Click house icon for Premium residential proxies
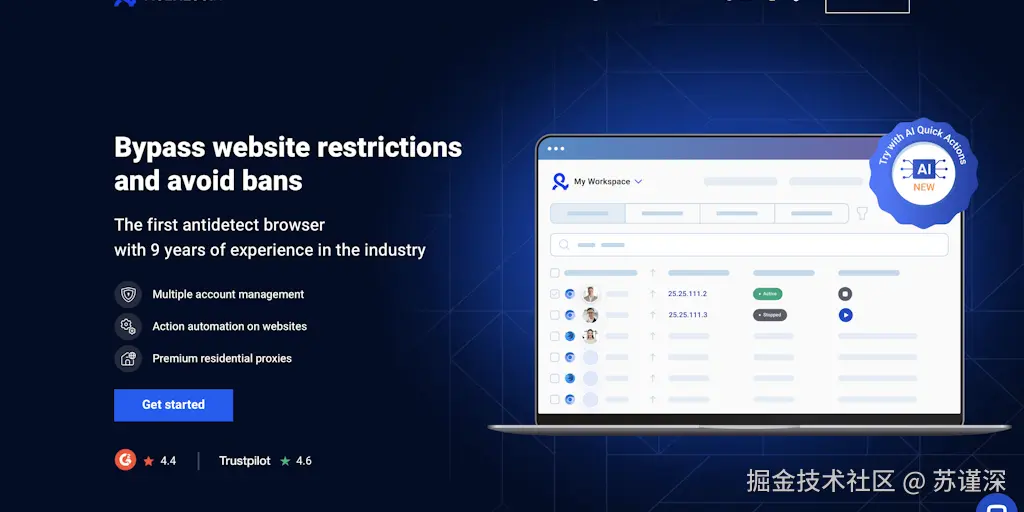 (128, 359)
